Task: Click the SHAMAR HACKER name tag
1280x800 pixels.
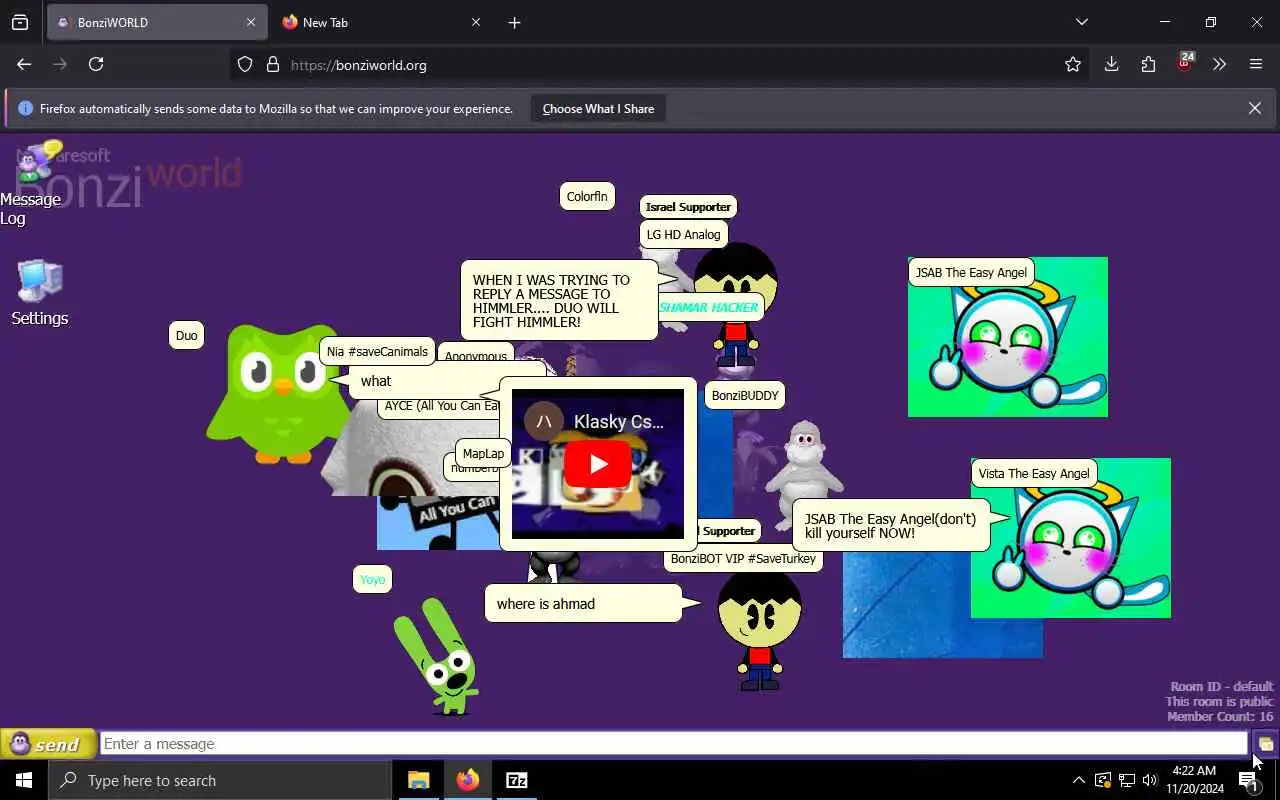Action: pos(709,308)
